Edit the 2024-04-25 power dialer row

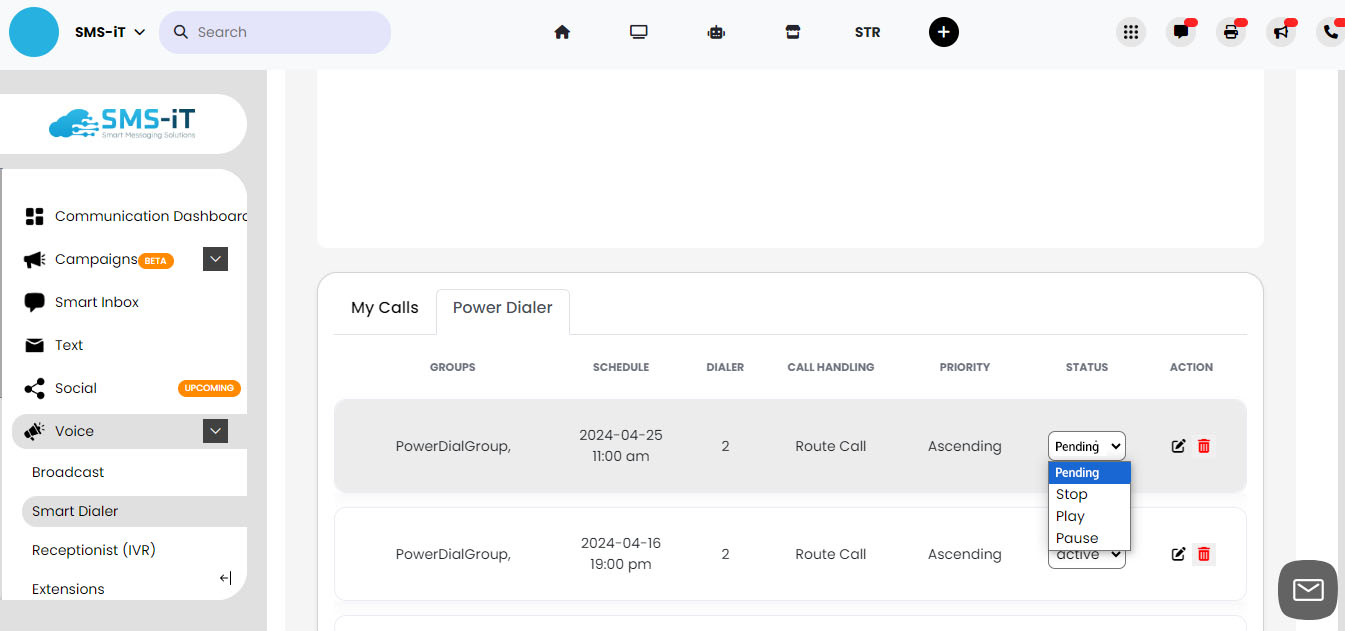[1178, 446]
